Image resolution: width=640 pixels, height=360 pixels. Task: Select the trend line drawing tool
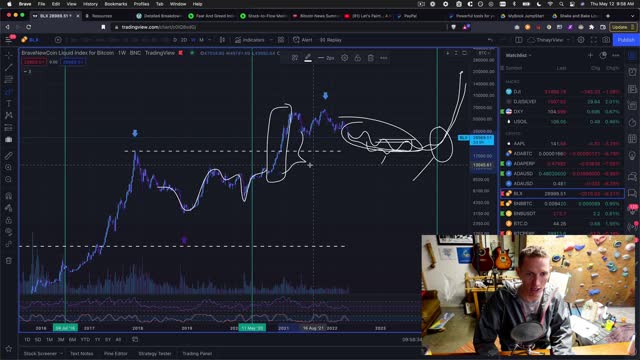click(x=9, y=67)
